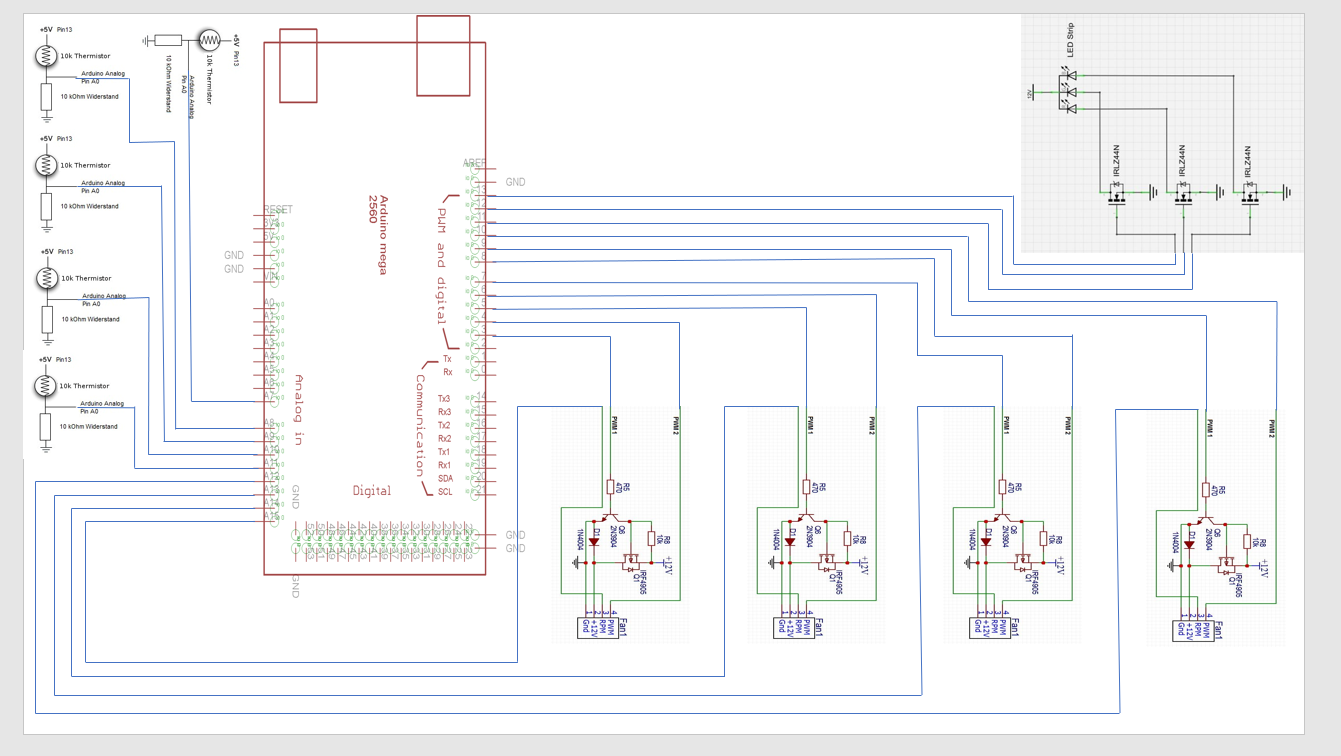Click the ground symbol beside the middle IRLZ44N
This screenshot has height=756, width=1341.
coord(1220,192)
